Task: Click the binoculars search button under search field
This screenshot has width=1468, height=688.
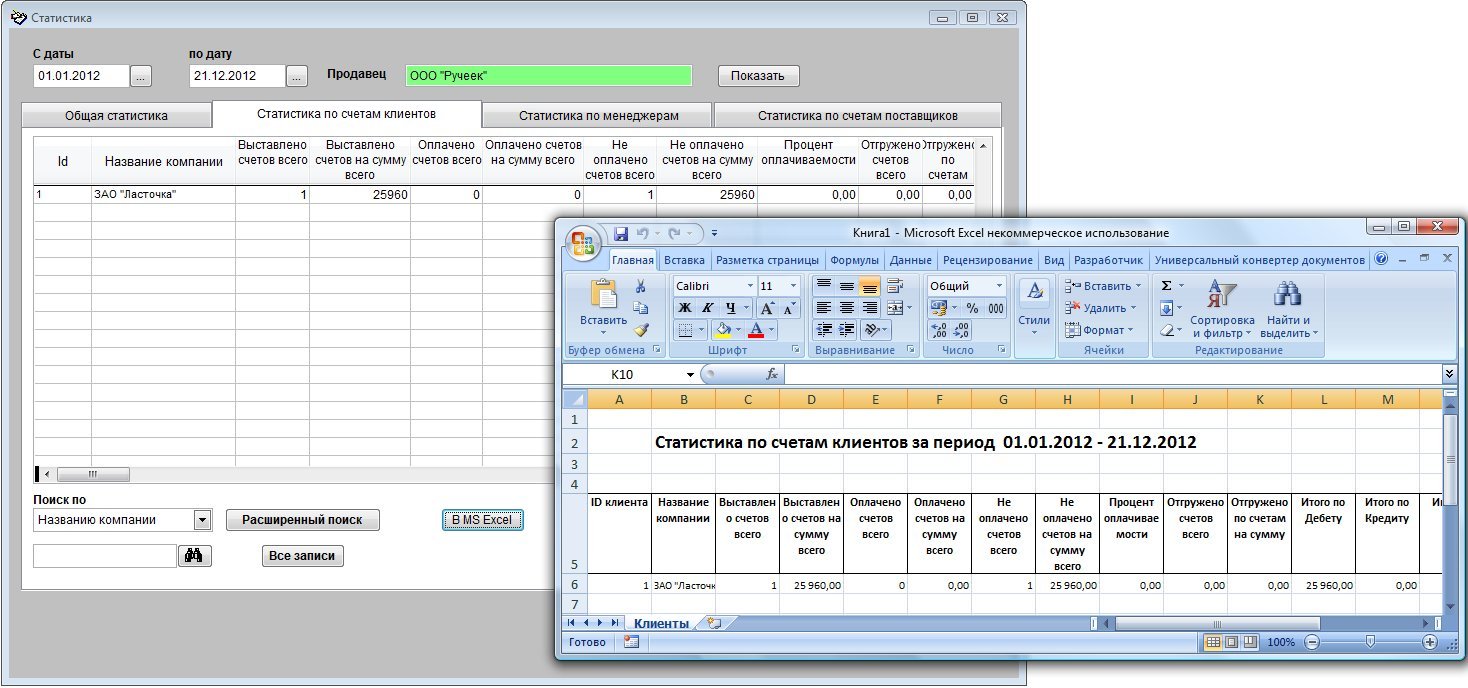Action: [195, 556]
